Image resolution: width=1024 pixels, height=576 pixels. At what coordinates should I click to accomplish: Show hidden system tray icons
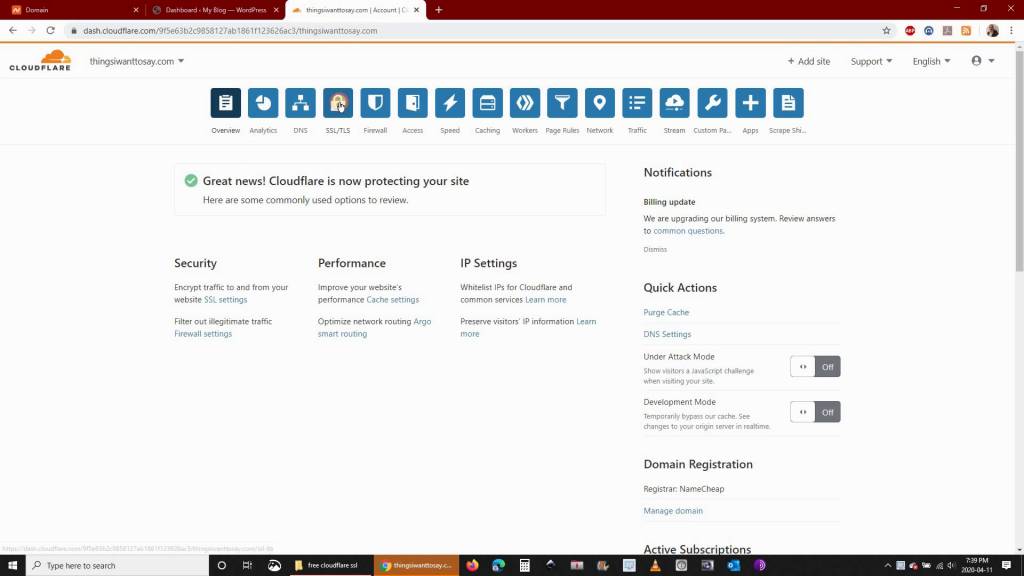[x=888, y=566]
